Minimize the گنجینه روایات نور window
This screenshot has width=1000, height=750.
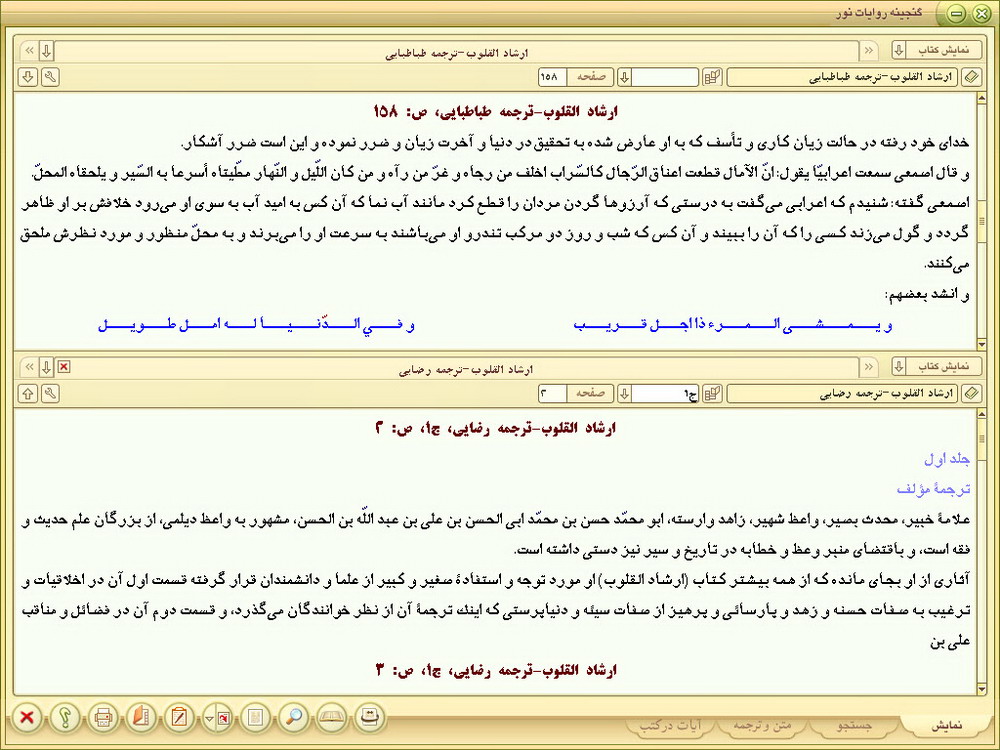[955, 13]
